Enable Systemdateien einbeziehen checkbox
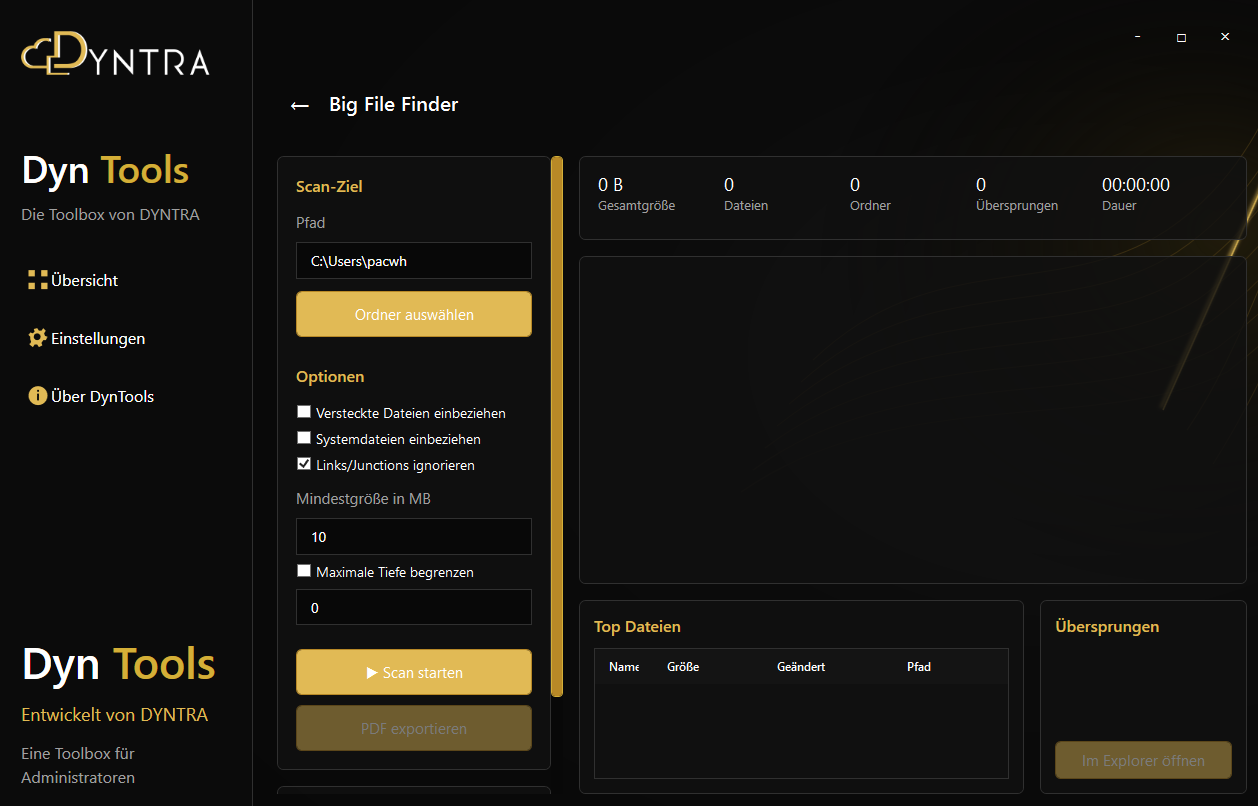 (304, 438)
